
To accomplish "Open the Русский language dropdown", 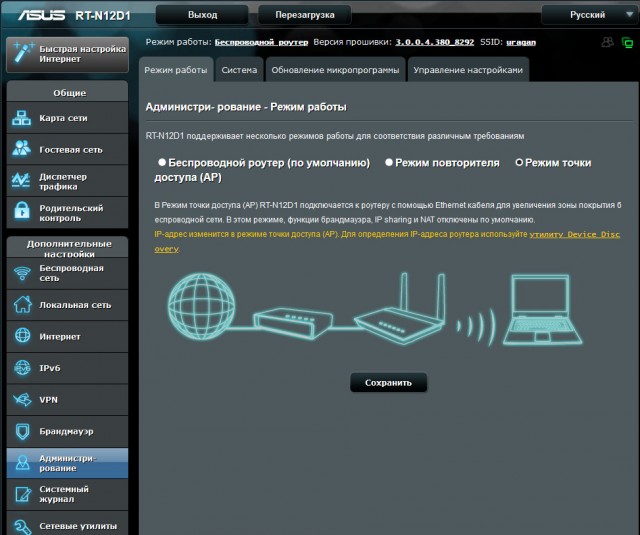I will click(x=589, y=15).
